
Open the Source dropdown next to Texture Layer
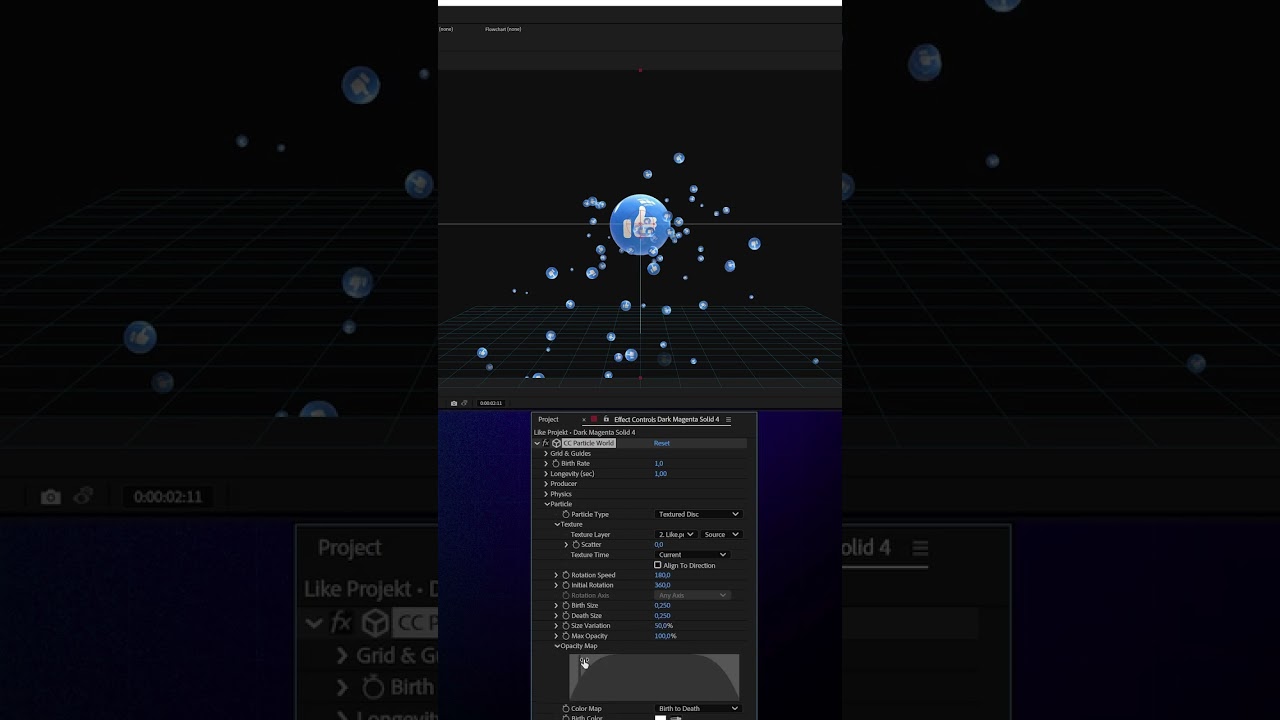click(x=721, y=534)
